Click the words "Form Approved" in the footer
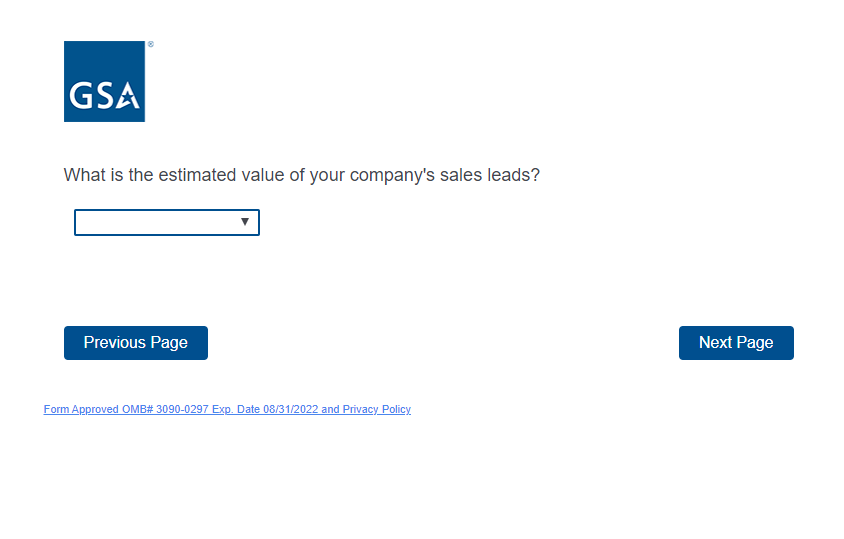 click(x=82, y=409)
